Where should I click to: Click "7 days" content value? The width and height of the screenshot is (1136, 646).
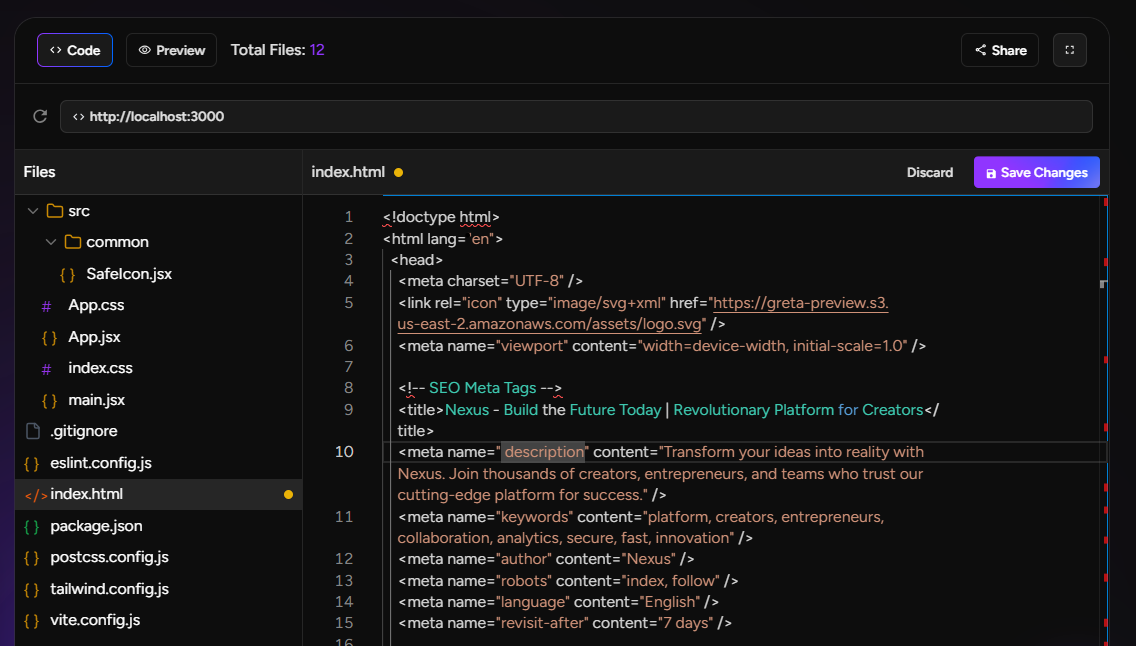685,623
